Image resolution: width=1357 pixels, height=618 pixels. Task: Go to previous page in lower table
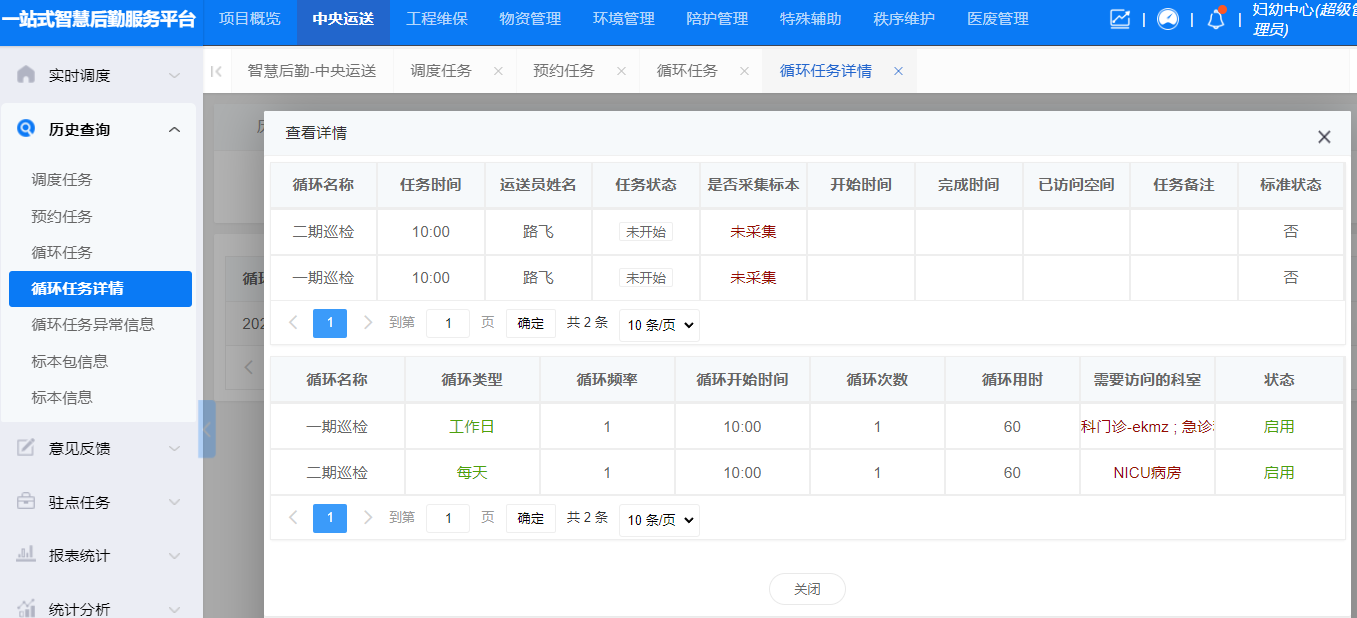tap(293, 518)
